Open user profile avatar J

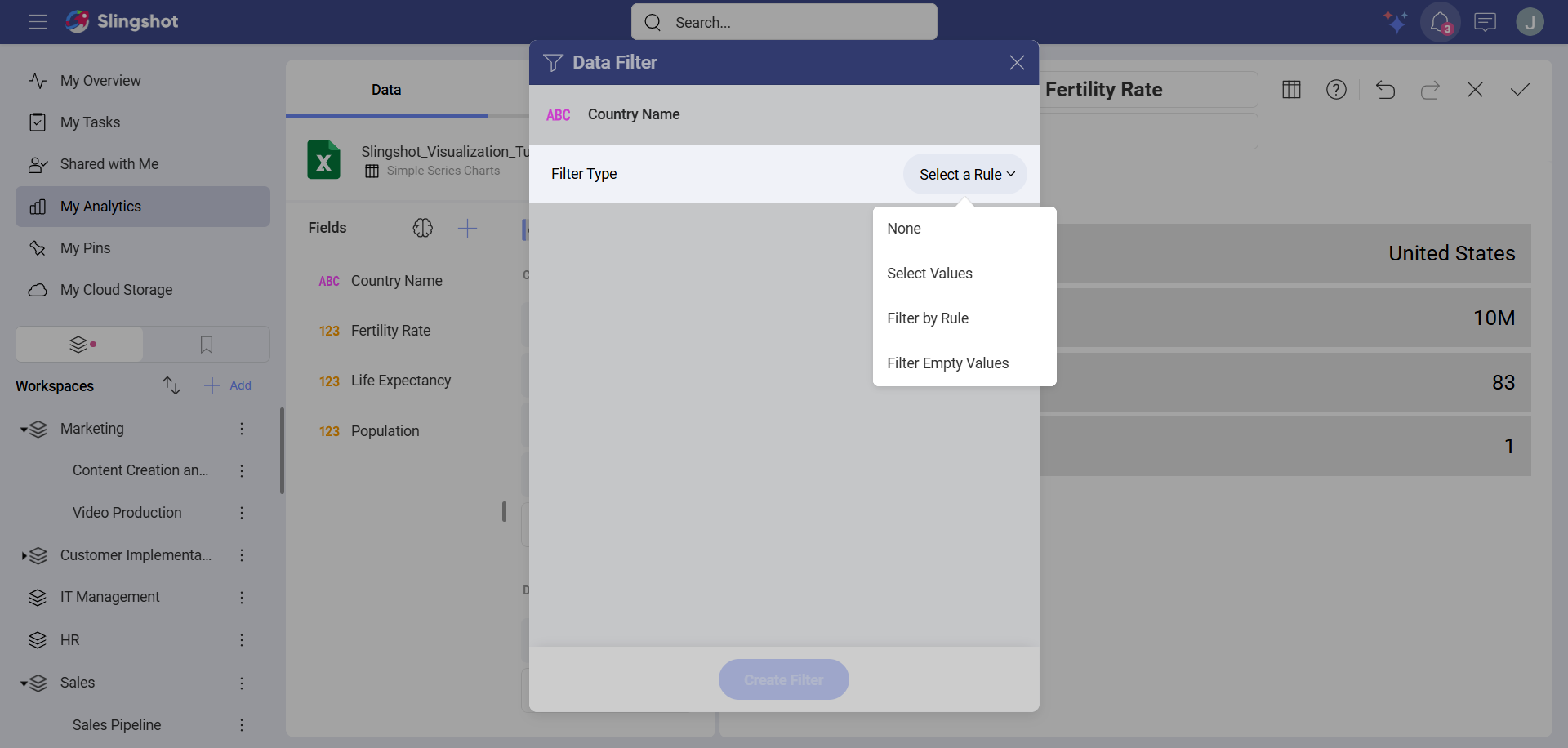(x=1530, y=22)
